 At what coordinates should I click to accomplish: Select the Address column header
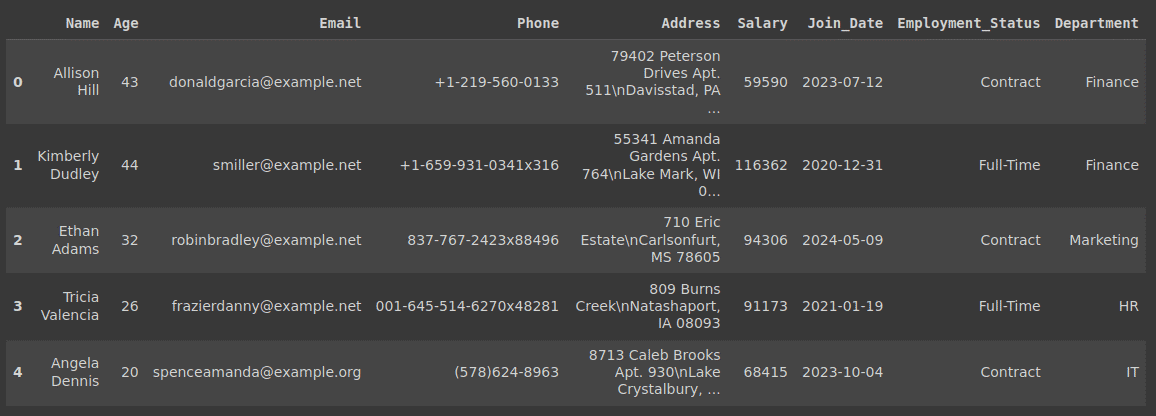(691, 23)
